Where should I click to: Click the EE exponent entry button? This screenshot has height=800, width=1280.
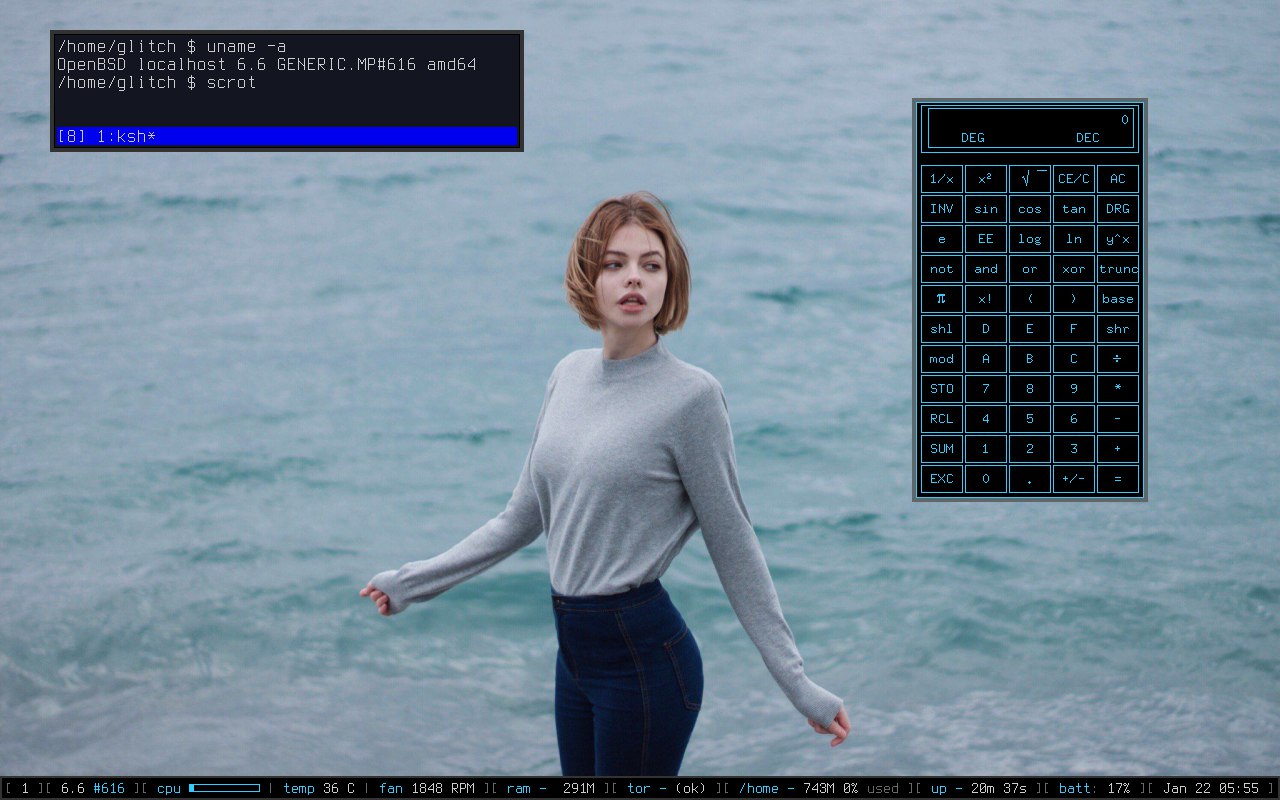coord(986,239)
